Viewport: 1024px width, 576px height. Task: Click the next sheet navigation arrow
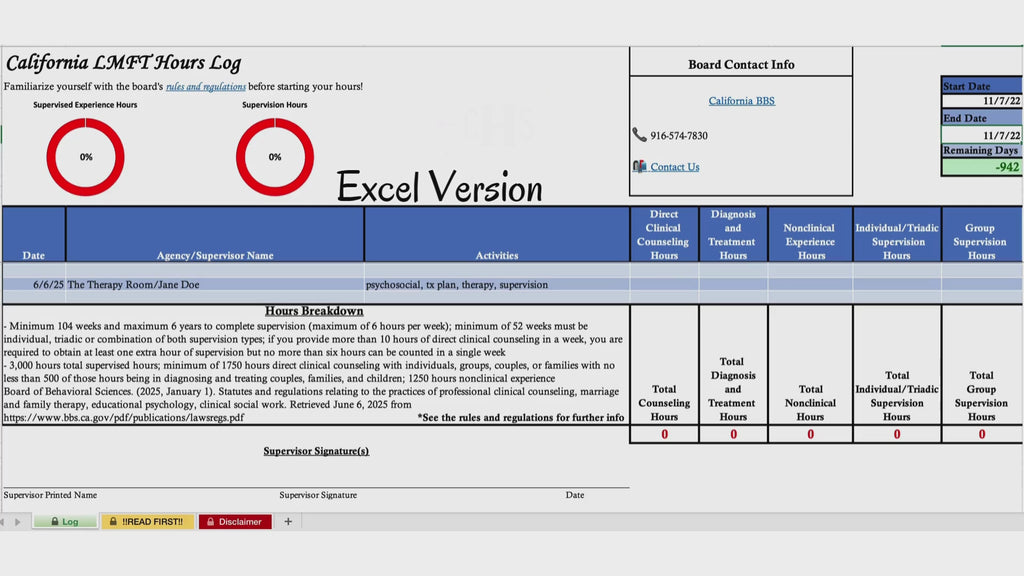coord(18,522)
